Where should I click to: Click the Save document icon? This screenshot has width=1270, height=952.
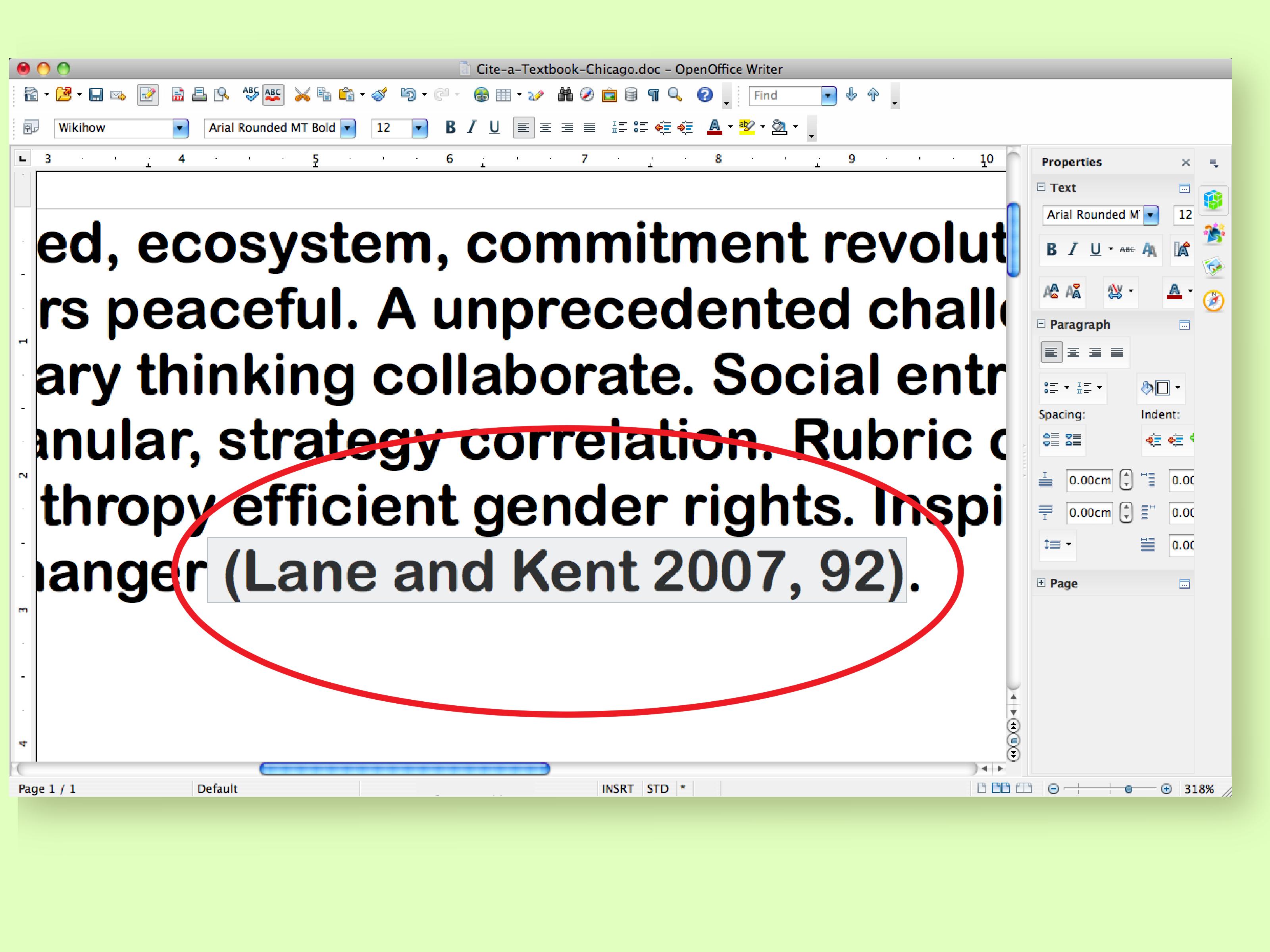pyautogui.click(x=96, y=95)
